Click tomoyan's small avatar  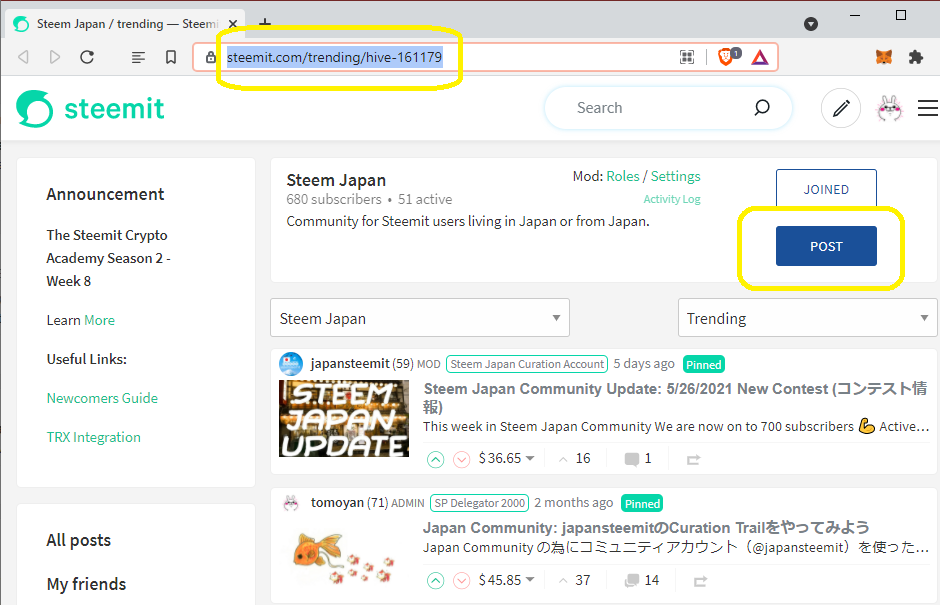[x=291, y=502]
